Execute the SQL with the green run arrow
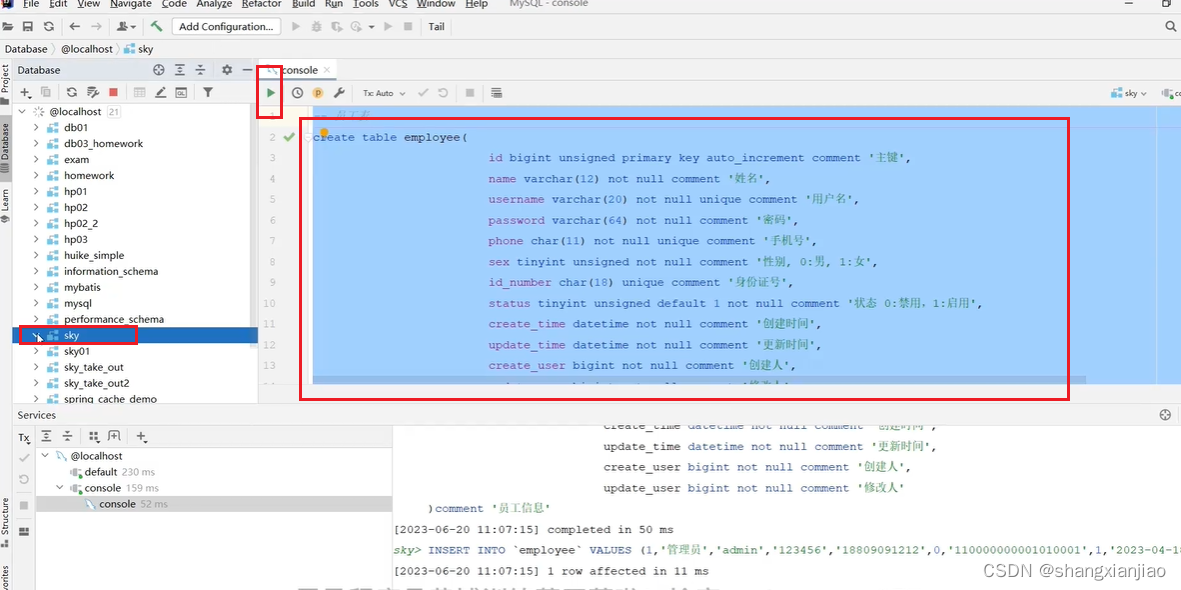1181x590 pixels. pos(270,93)
